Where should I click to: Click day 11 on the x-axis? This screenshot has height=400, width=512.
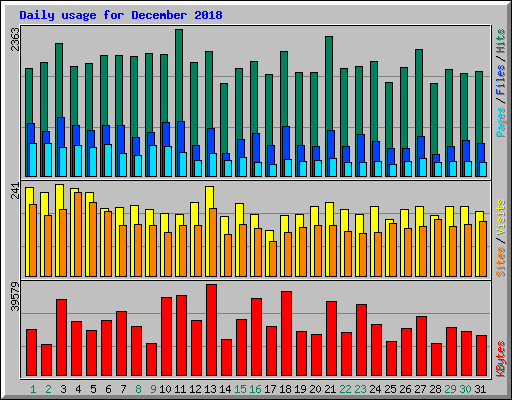click(180, 389)
